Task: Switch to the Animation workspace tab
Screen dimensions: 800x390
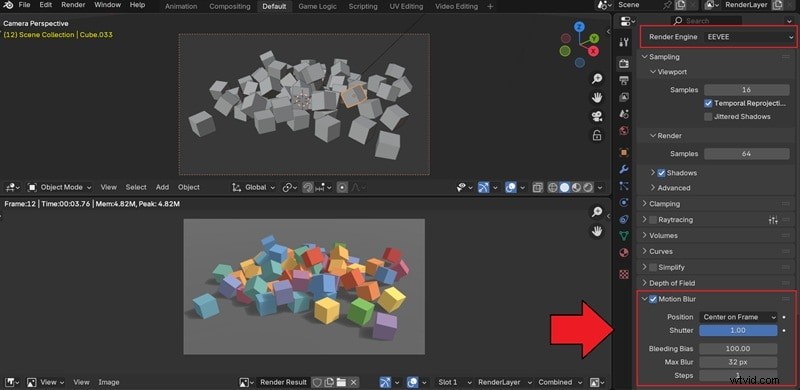Action: pyautogui.click(x=181, y=7)
